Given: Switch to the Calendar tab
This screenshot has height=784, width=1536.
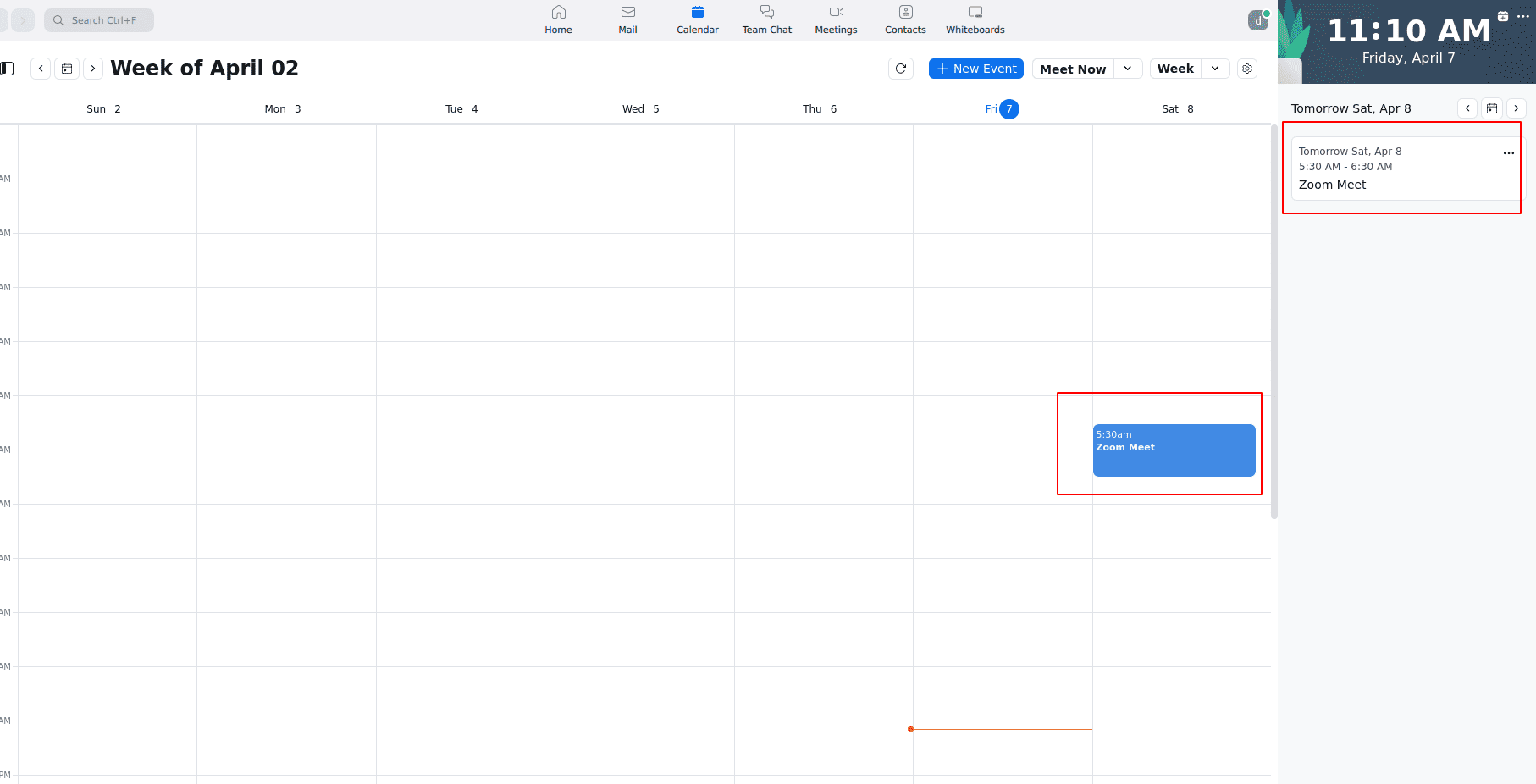Looking at the screenshot, I should coord(697,19).
